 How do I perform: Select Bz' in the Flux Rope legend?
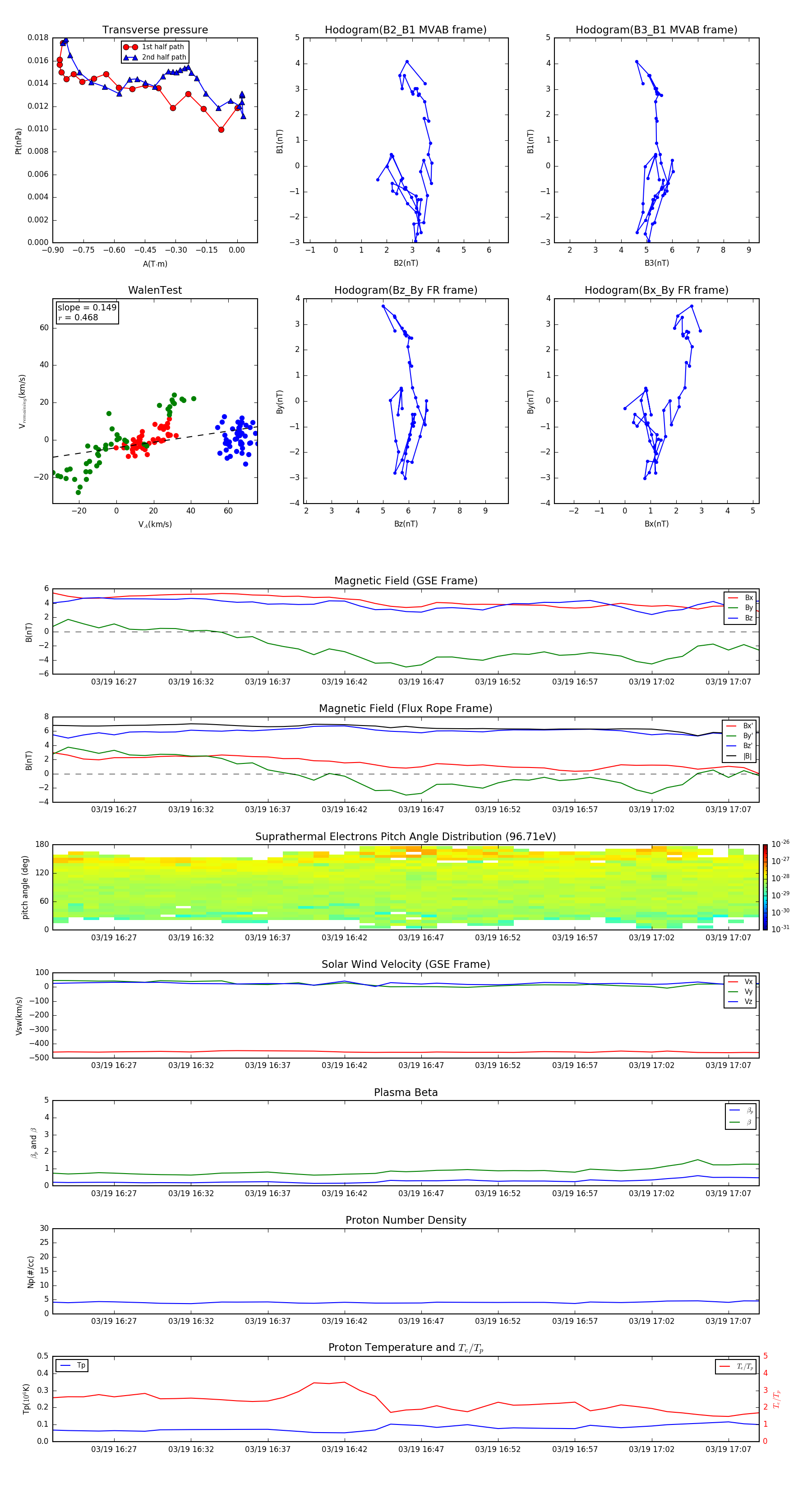pyautogui.click(x=740, y=746)
